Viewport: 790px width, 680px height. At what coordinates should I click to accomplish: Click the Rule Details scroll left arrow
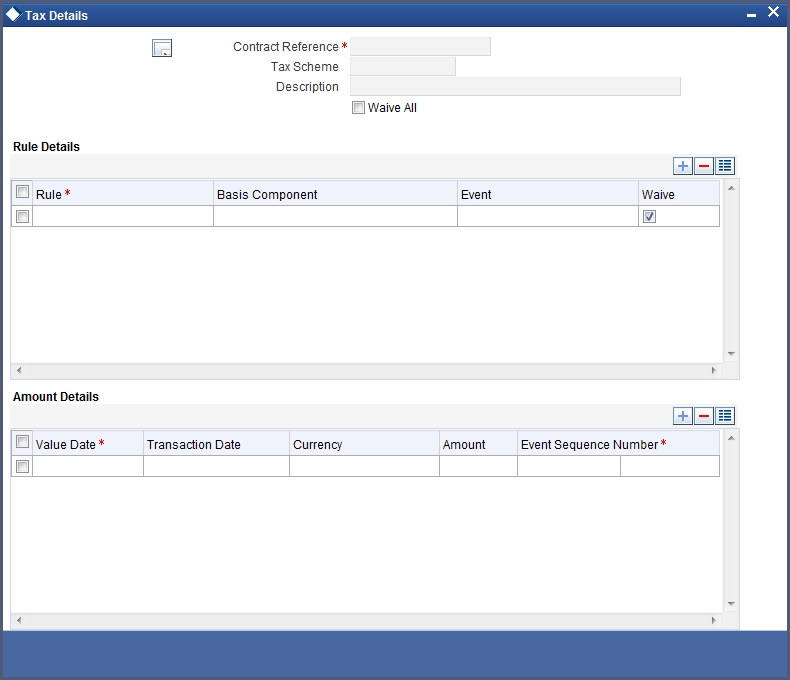click(19, 370)
